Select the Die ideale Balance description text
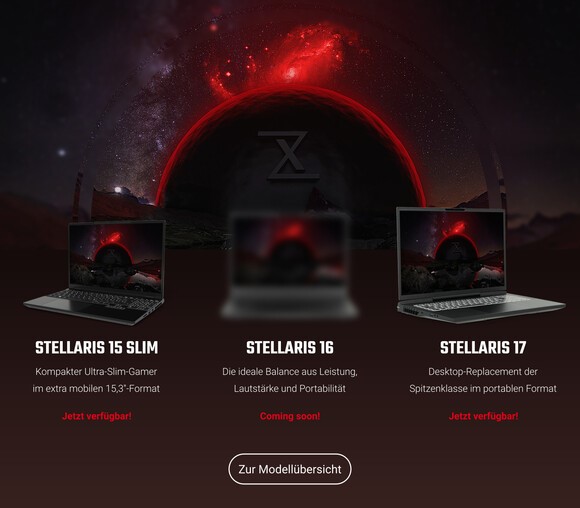 [290, 380]
